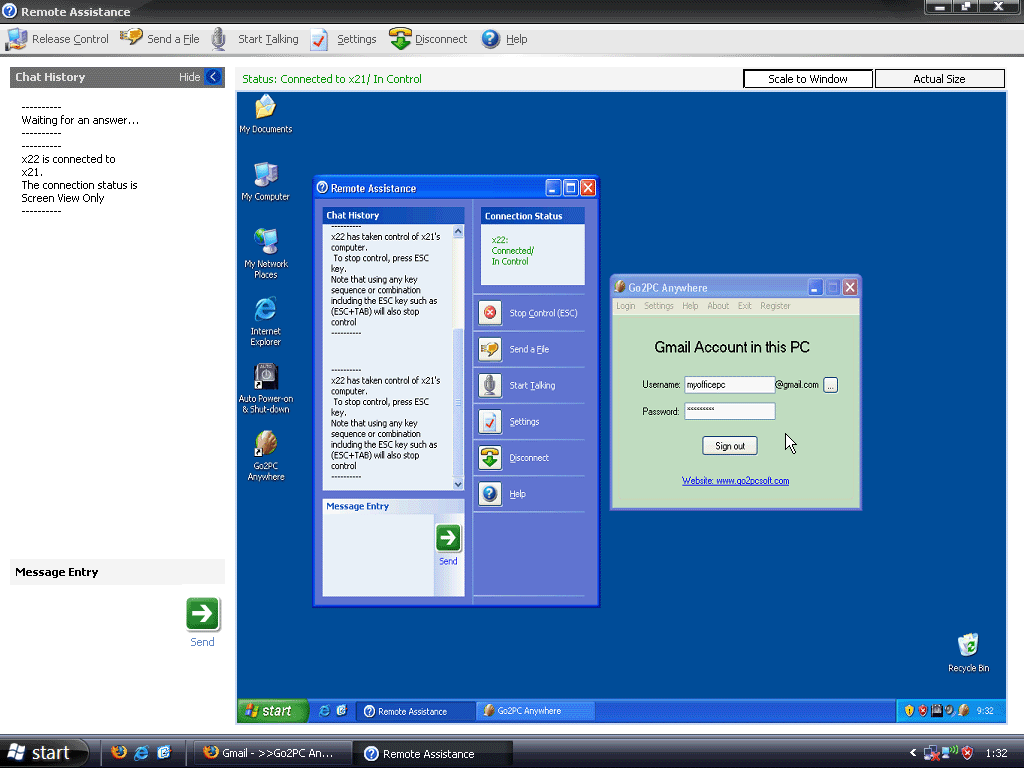Click the outer green Send arrow button
Image resolution: width=1024 pixels, height=768 pixels.
pos(202,614)
